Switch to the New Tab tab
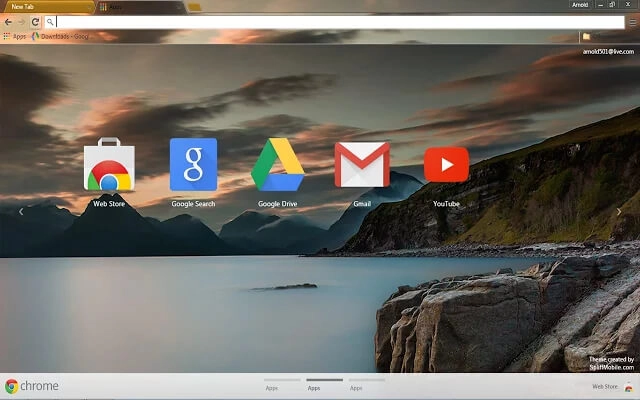Image resolution: width=640 pixels, height=400 pixels. [48, 7]
